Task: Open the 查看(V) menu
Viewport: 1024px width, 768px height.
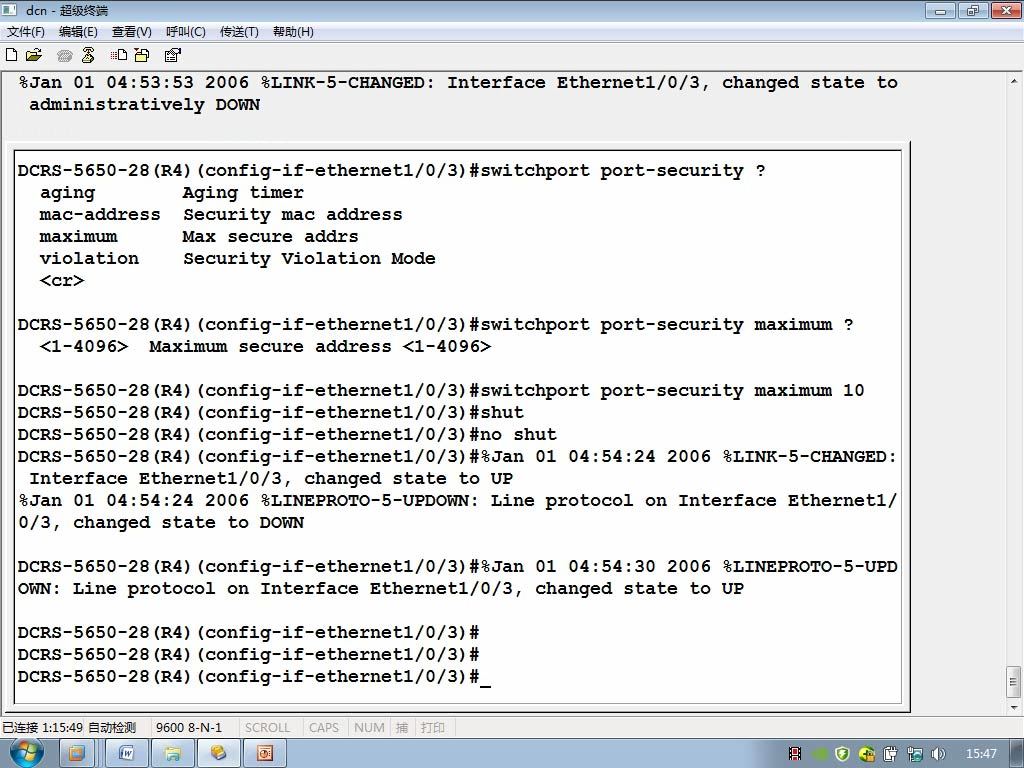Action: pos(132,32)
